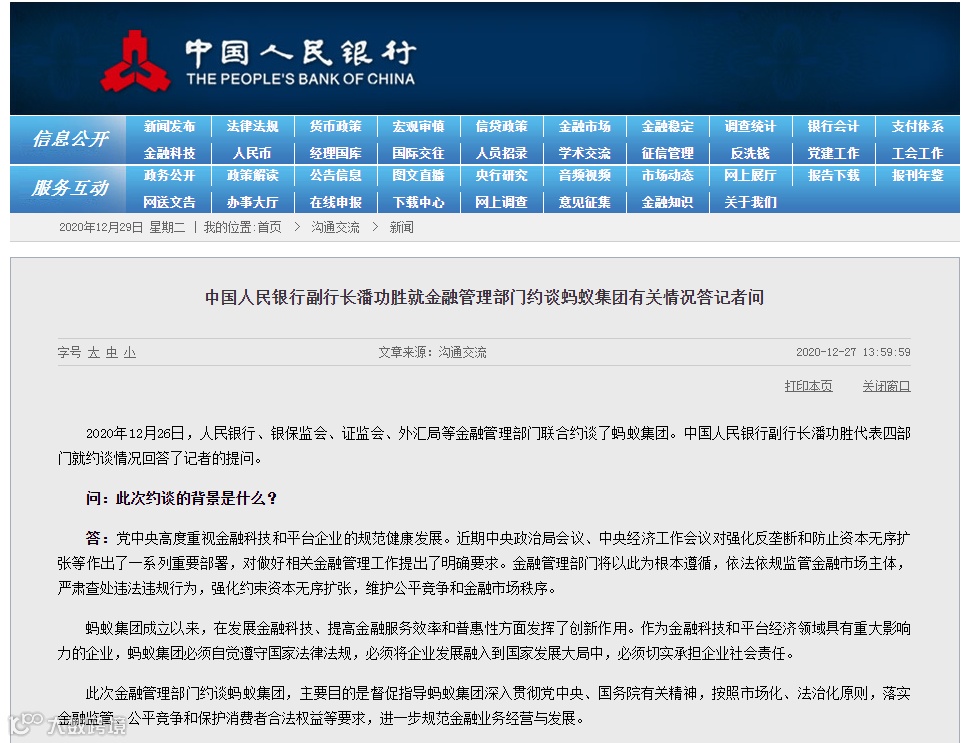The height and width of the screenshot is (743, 968).
Task: Click the 文章来源：沟通交流 text
Action: pos(432,352)
